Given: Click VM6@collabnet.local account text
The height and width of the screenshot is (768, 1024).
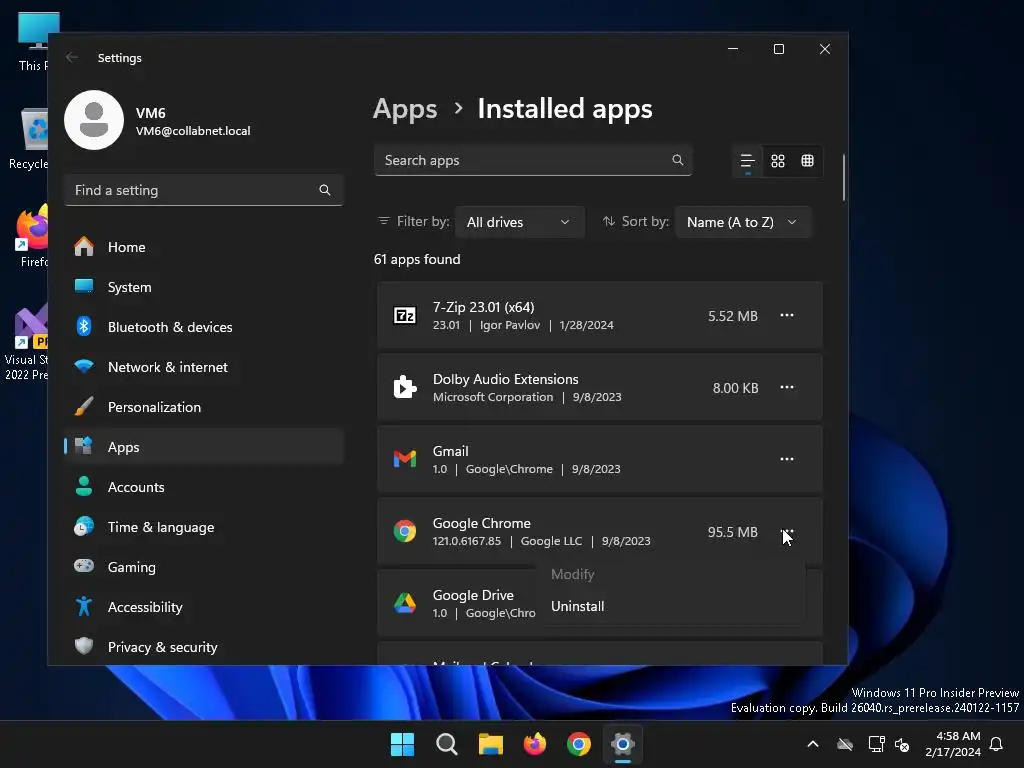Looking at the screenshot, I should click(x=193, y=131).
